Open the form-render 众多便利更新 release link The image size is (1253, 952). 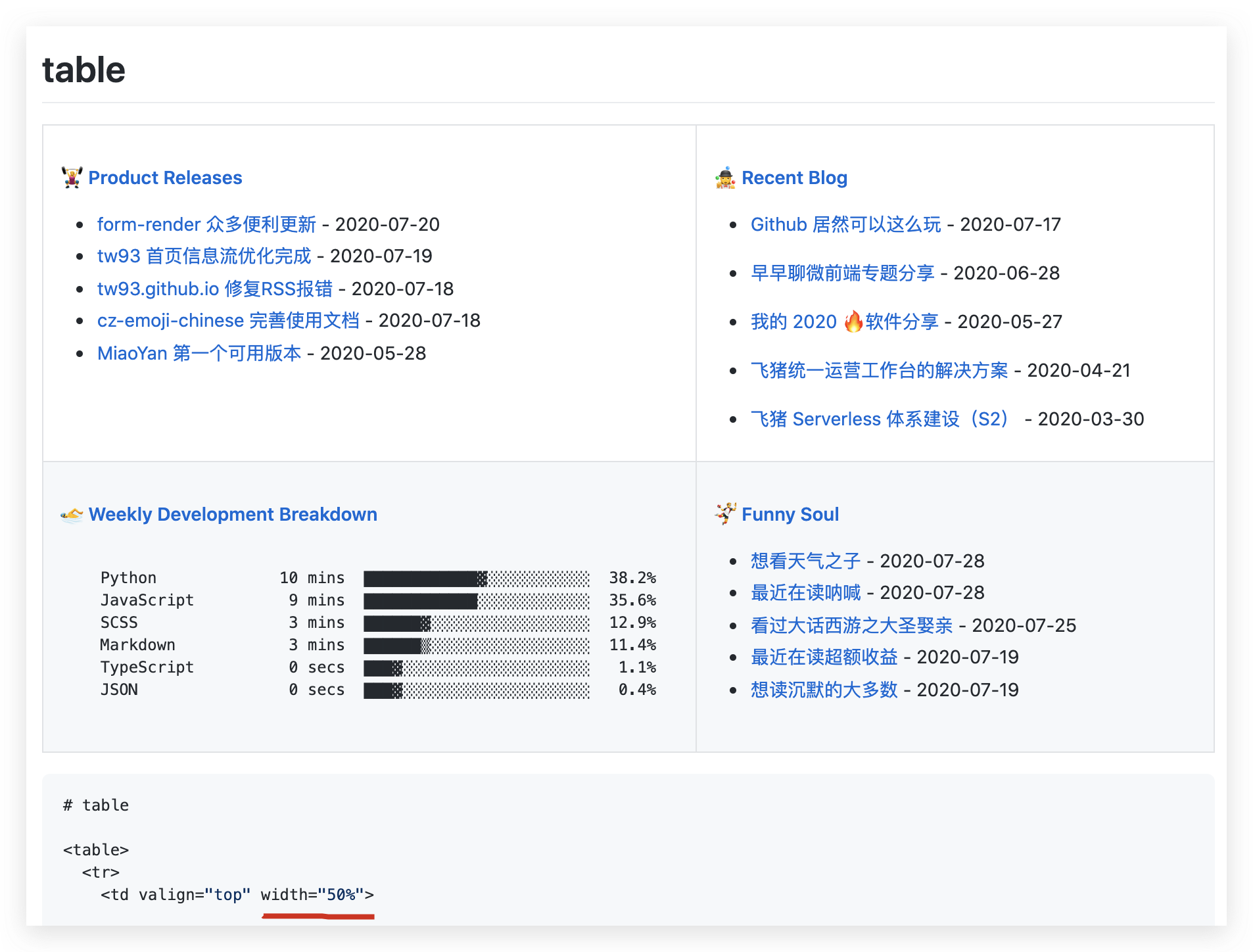(206, 224)
